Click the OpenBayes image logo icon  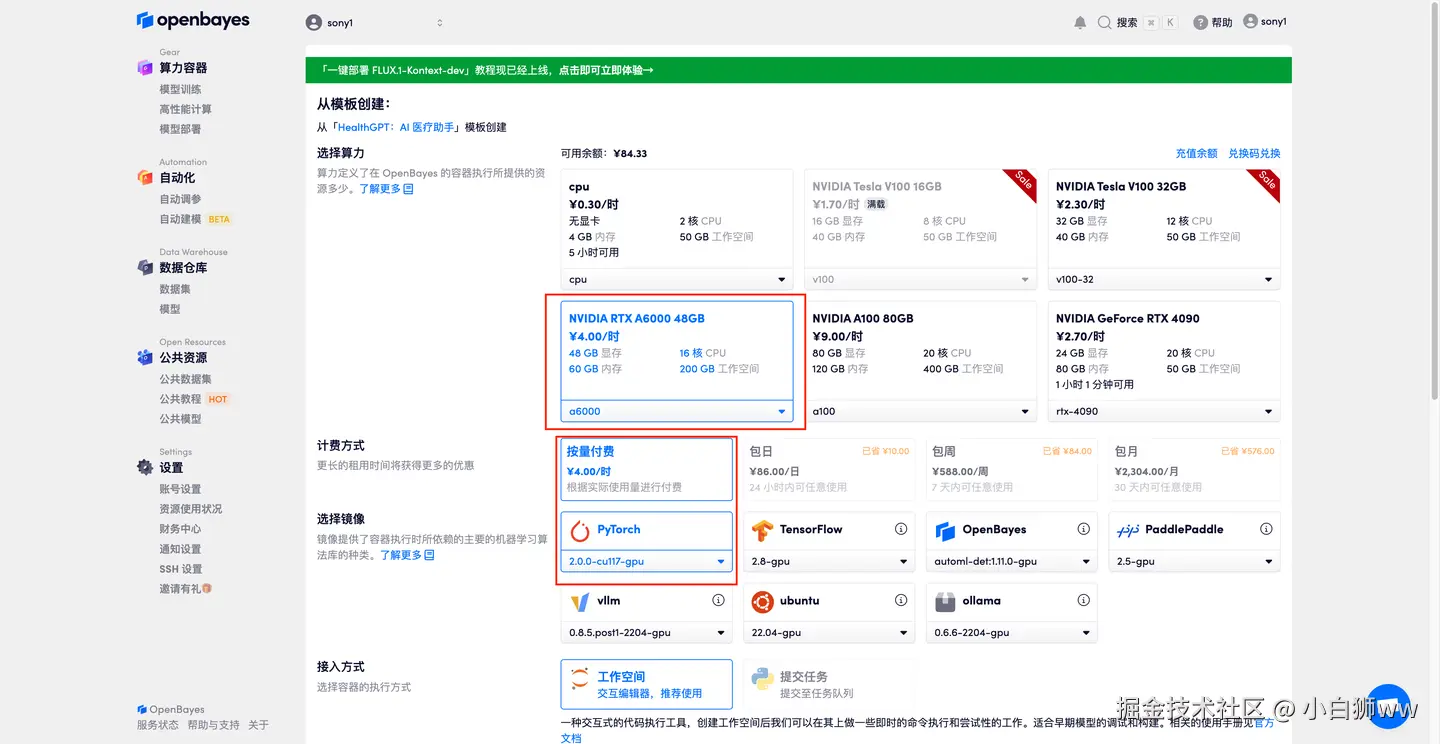point(945,530)
